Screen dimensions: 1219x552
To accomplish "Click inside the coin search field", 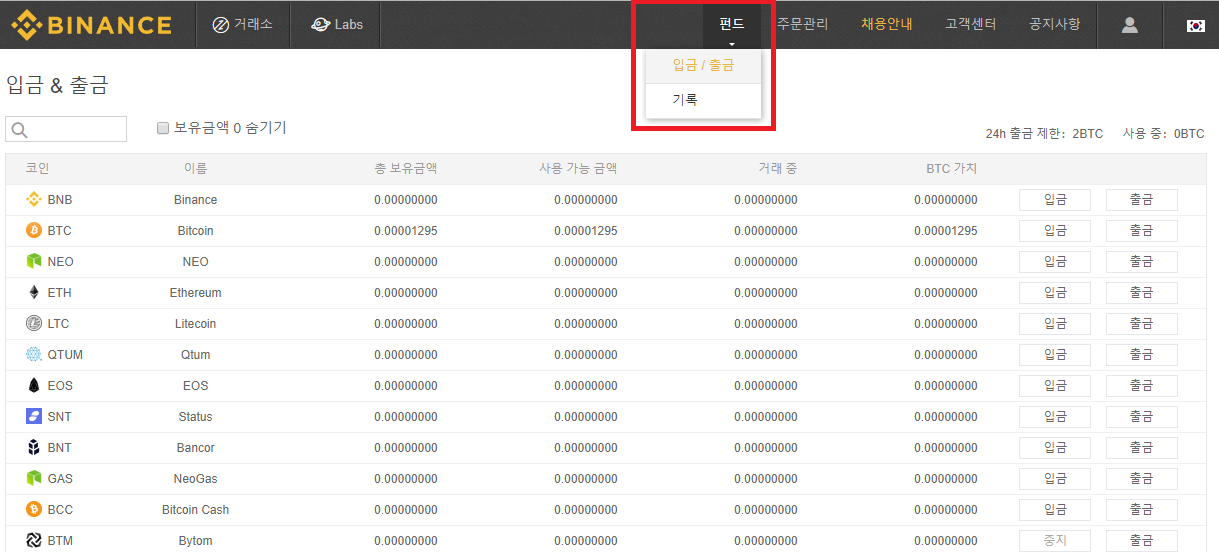I will [66, 129].
